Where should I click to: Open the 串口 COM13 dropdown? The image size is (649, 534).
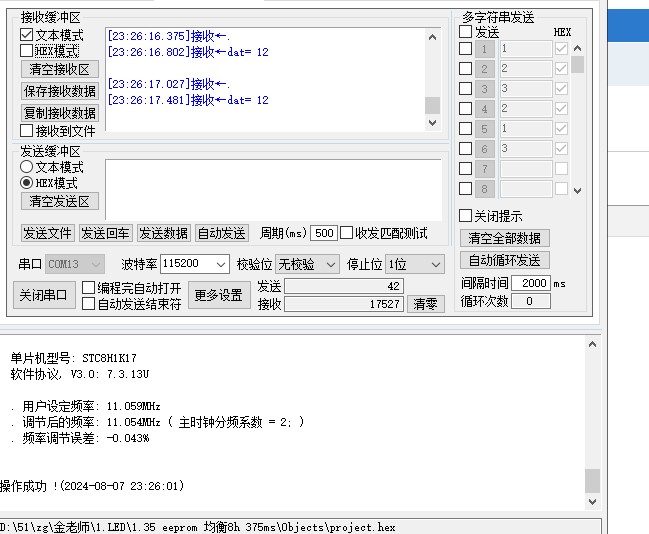point(75,264)
